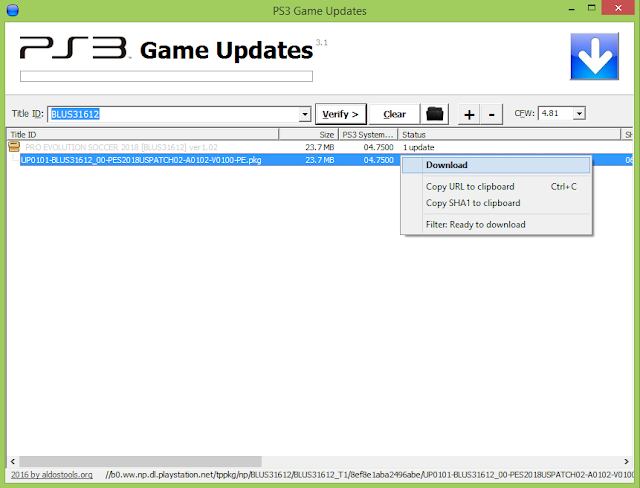640x488 pixels.
Task: Click the 04.7500 value in the PRO EVOLUTION row
Action: [x=378, y=147]
